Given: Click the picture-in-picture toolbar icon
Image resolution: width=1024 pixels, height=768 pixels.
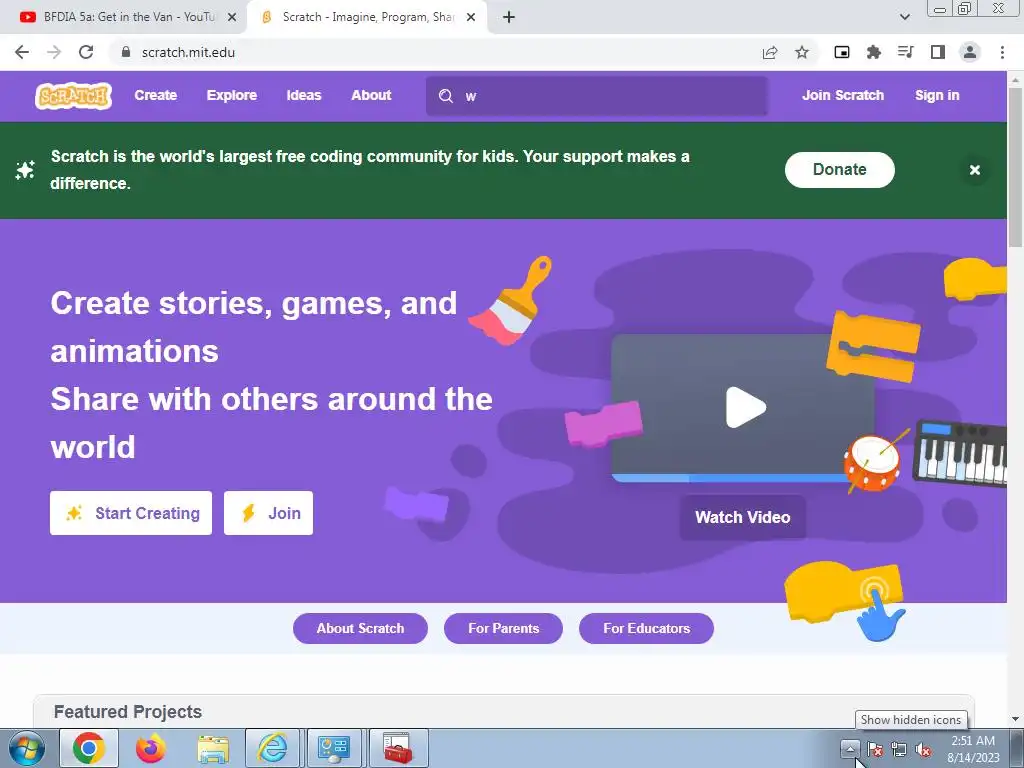Looking at the screenshot, I should [x=842, y=52].
